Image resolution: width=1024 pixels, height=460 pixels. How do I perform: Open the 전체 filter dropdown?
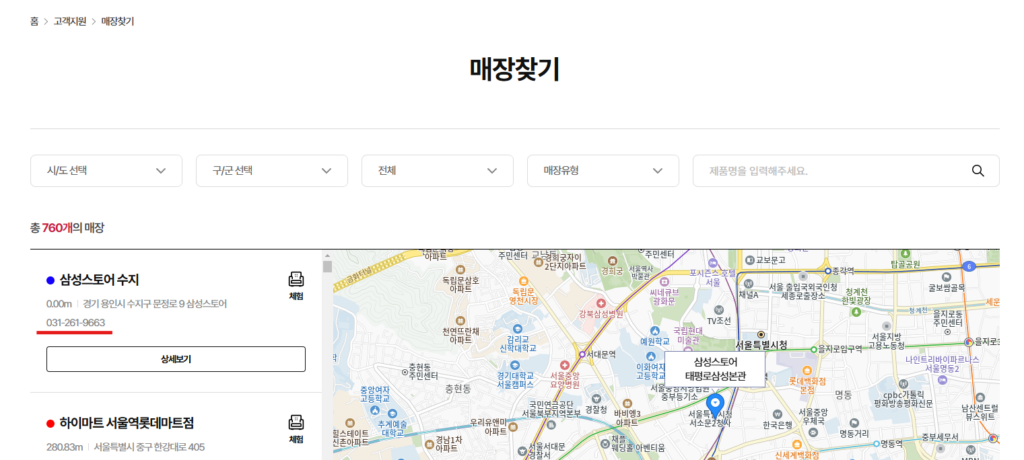(x=438, y=171)
